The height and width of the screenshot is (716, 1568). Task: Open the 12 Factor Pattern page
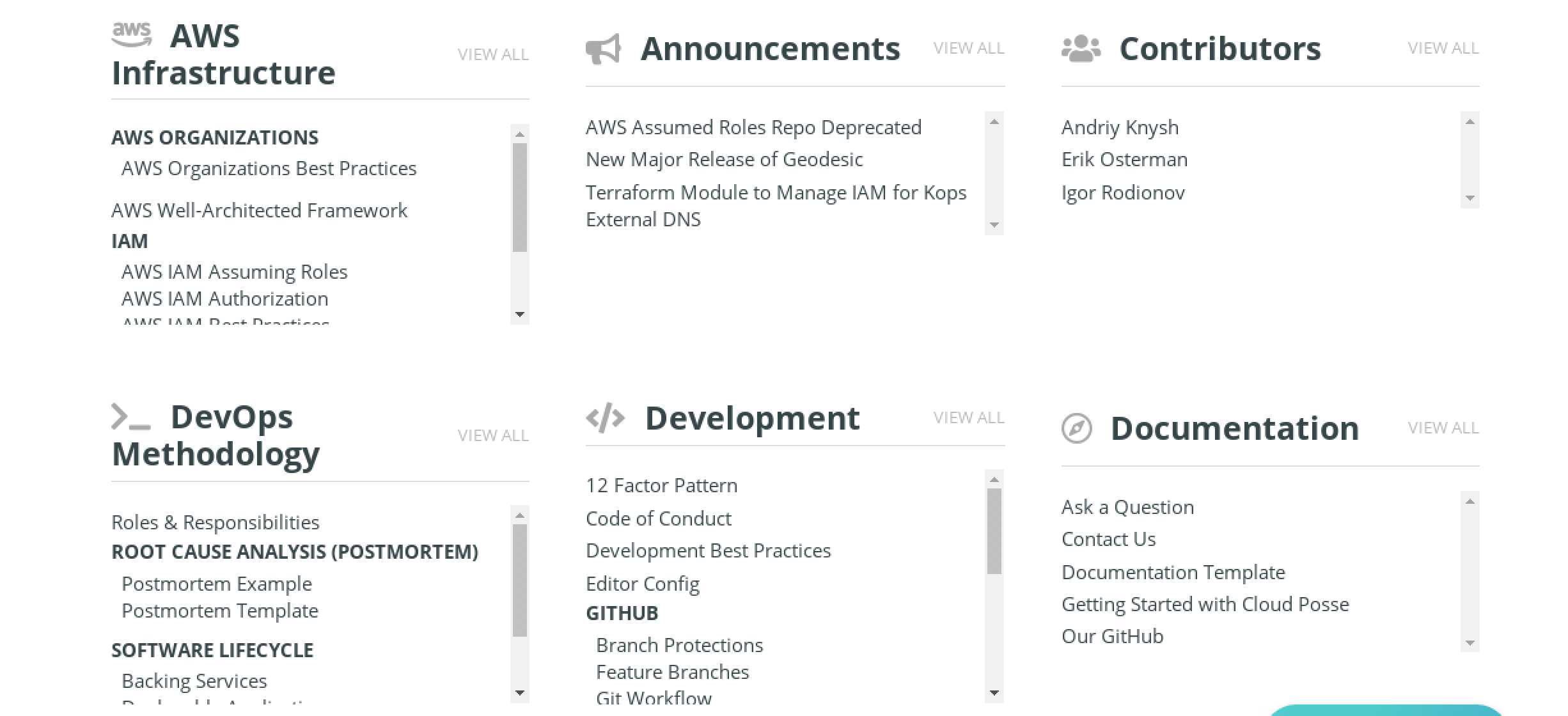662,485
